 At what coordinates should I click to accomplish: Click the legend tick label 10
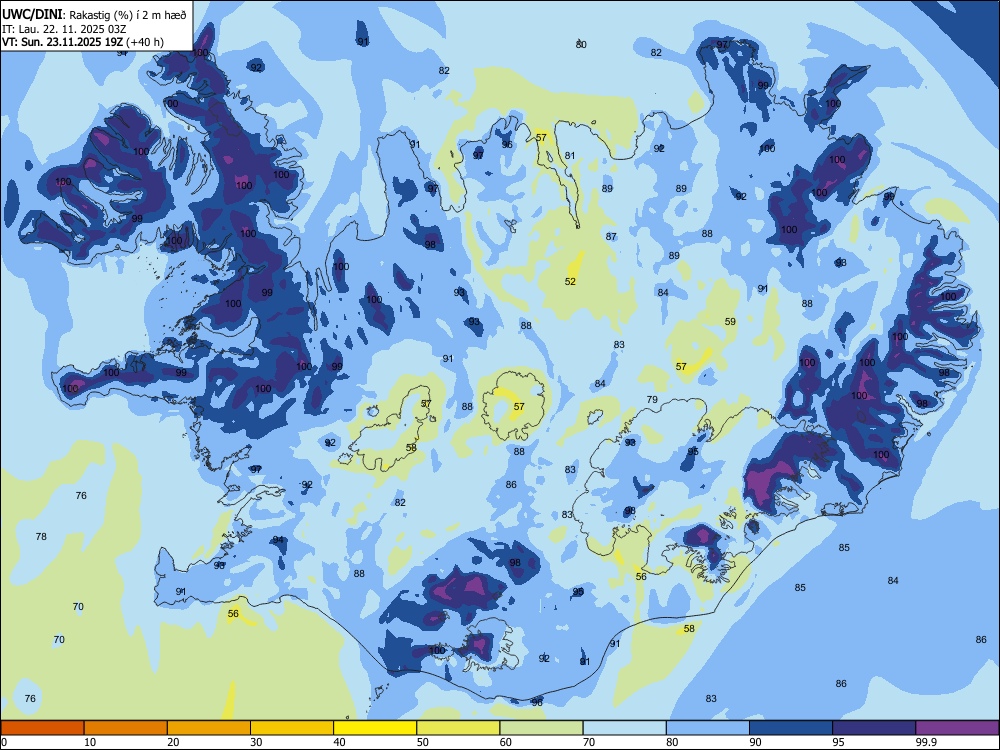[x=90, y=742]
